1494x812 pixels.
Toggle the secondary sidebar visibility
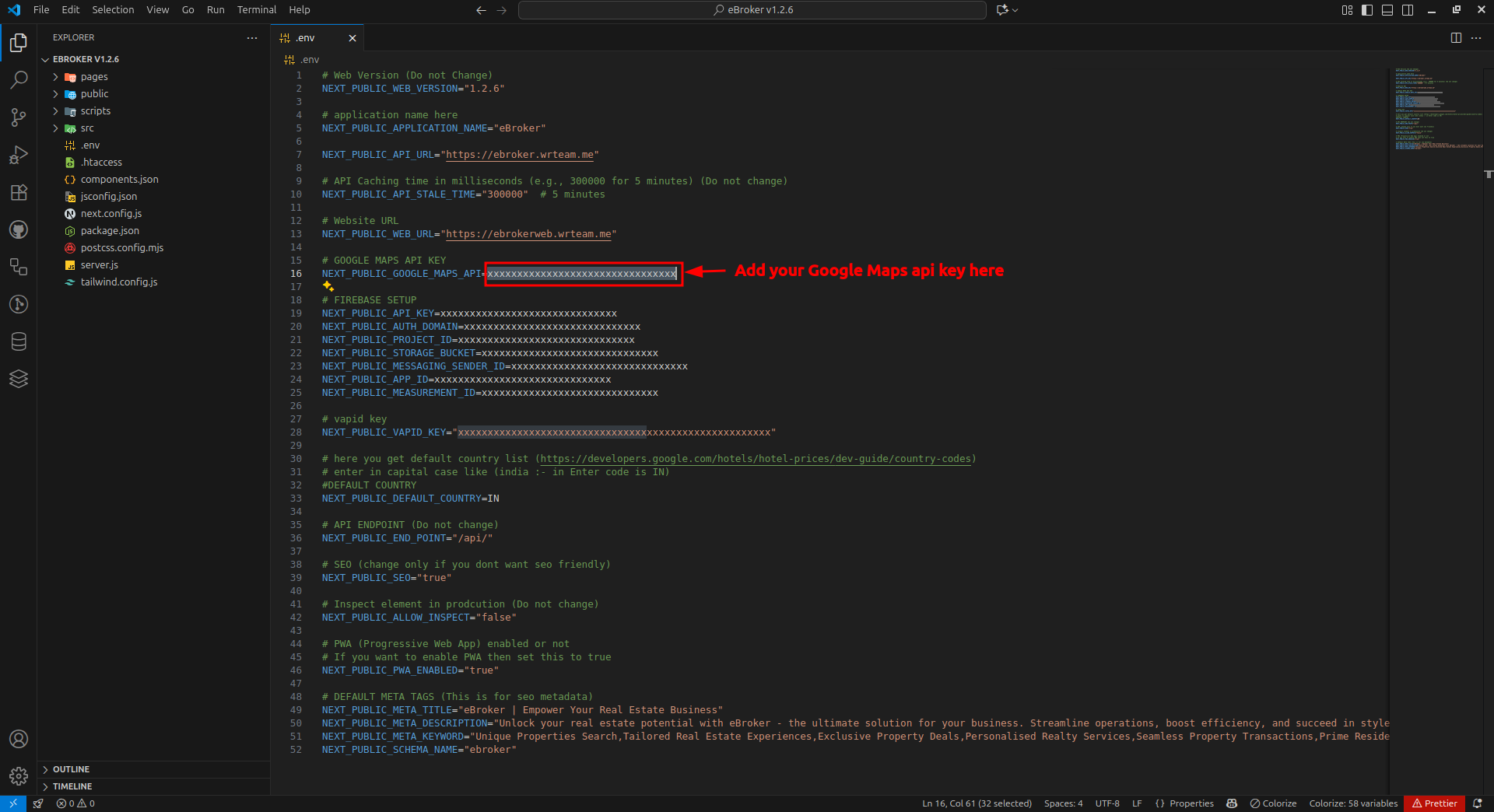(1408, 9)
